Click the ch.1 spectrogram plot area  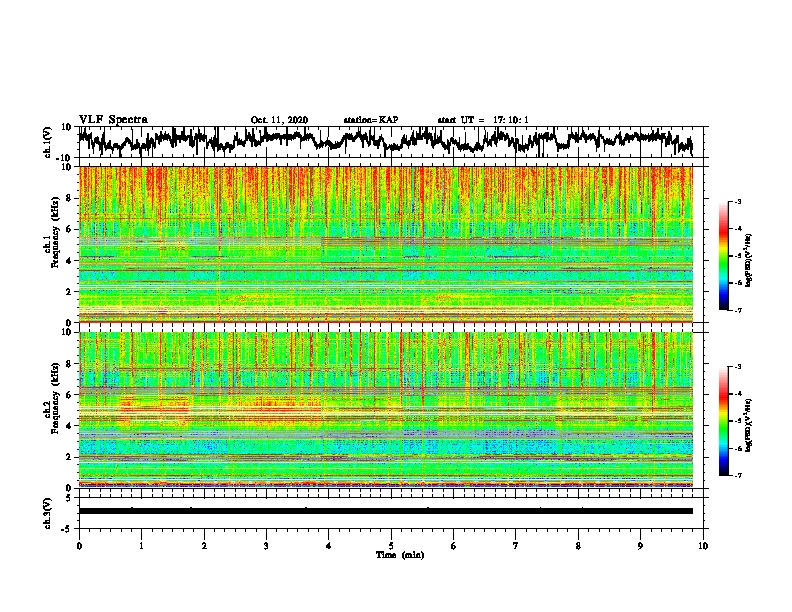(386, 244)
